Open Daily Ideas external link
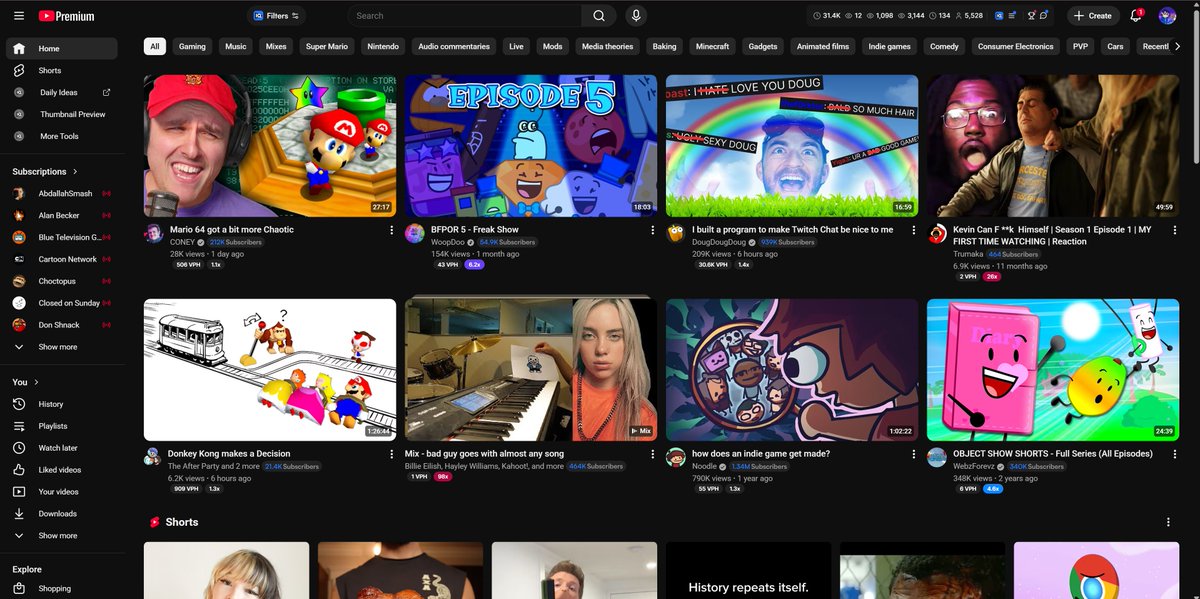Viewport: 1200px width, 599px height. coord(106,92)
